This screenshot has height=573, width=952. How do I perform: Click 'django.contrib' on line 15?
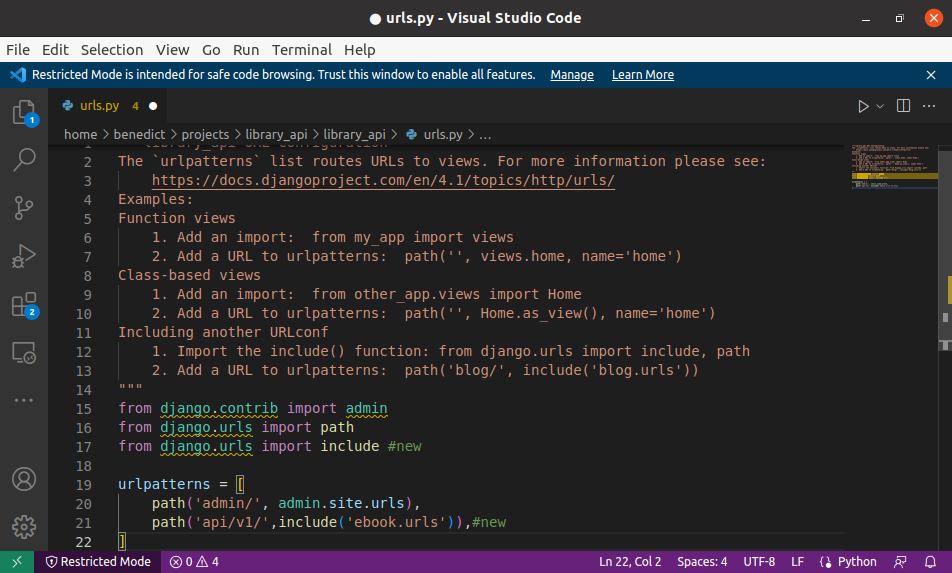pos(219,409)
